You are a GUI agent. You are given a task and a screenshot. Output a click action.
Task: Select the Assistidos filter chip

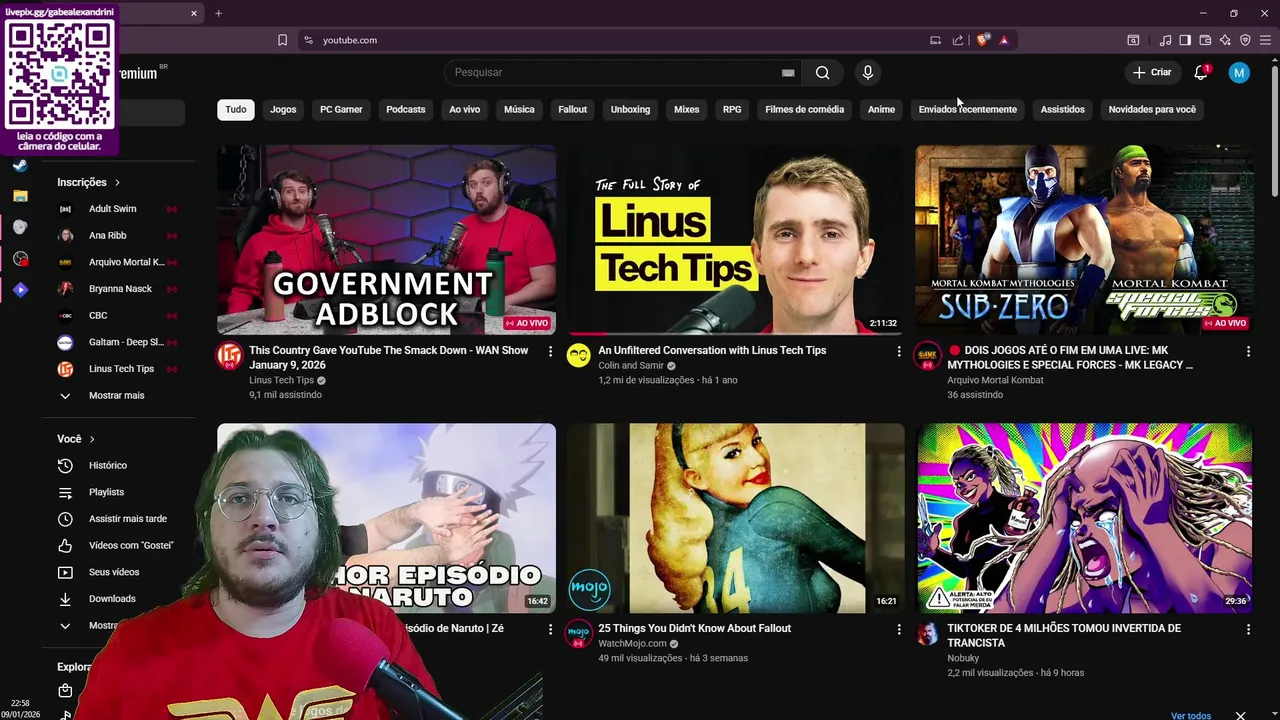(1062, 109)
